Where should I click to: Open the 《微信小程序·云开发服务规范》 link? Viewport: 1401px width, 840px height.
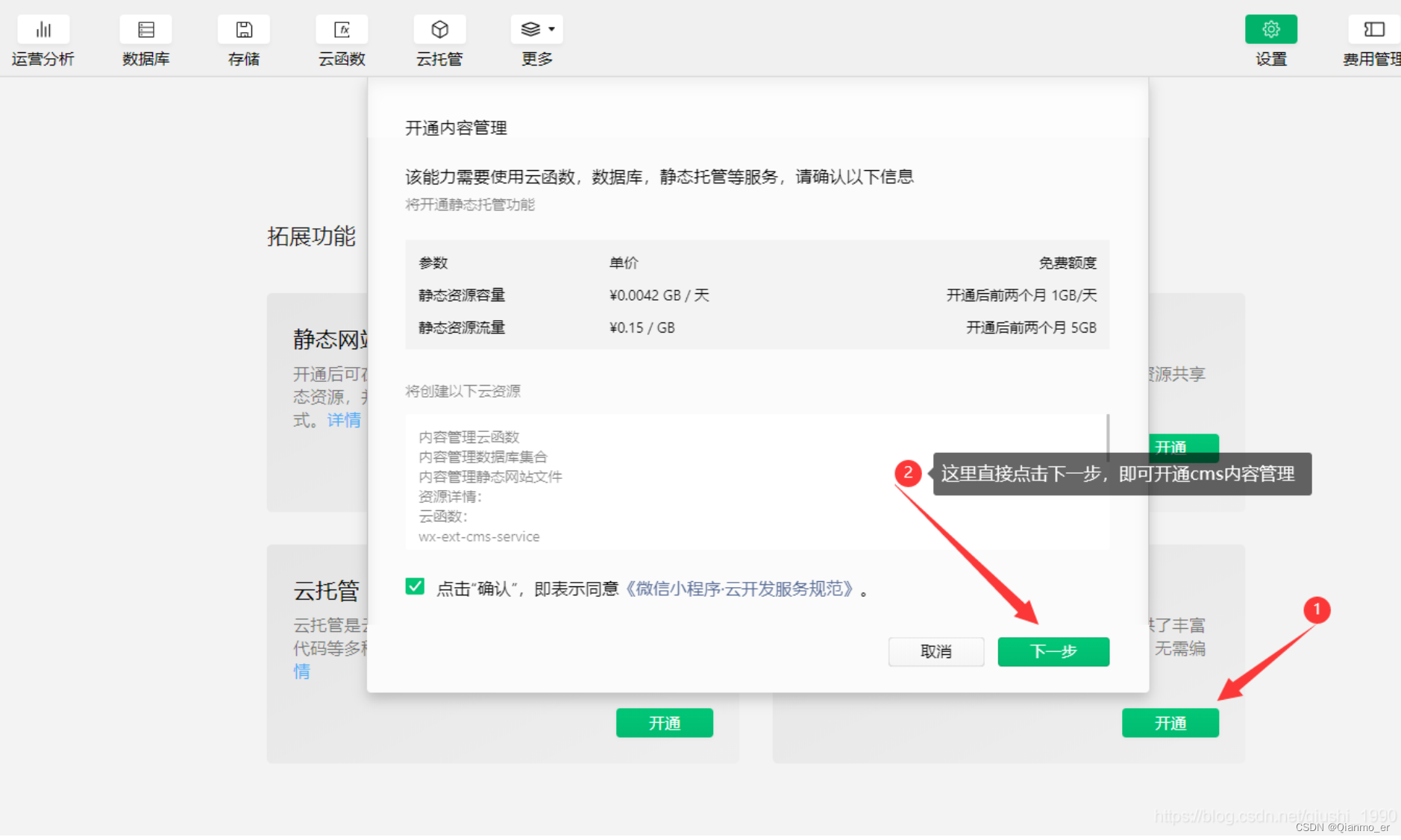pyautogui.click(x=739, y=589)
